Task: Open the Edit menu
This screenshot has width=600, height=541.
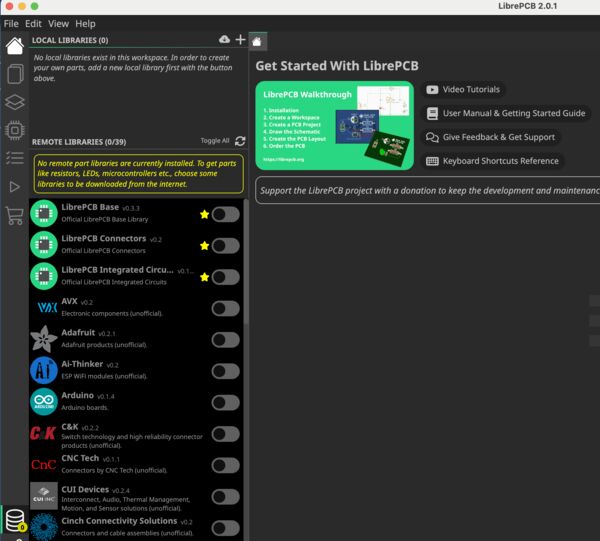Action: [x=33, y=24]
